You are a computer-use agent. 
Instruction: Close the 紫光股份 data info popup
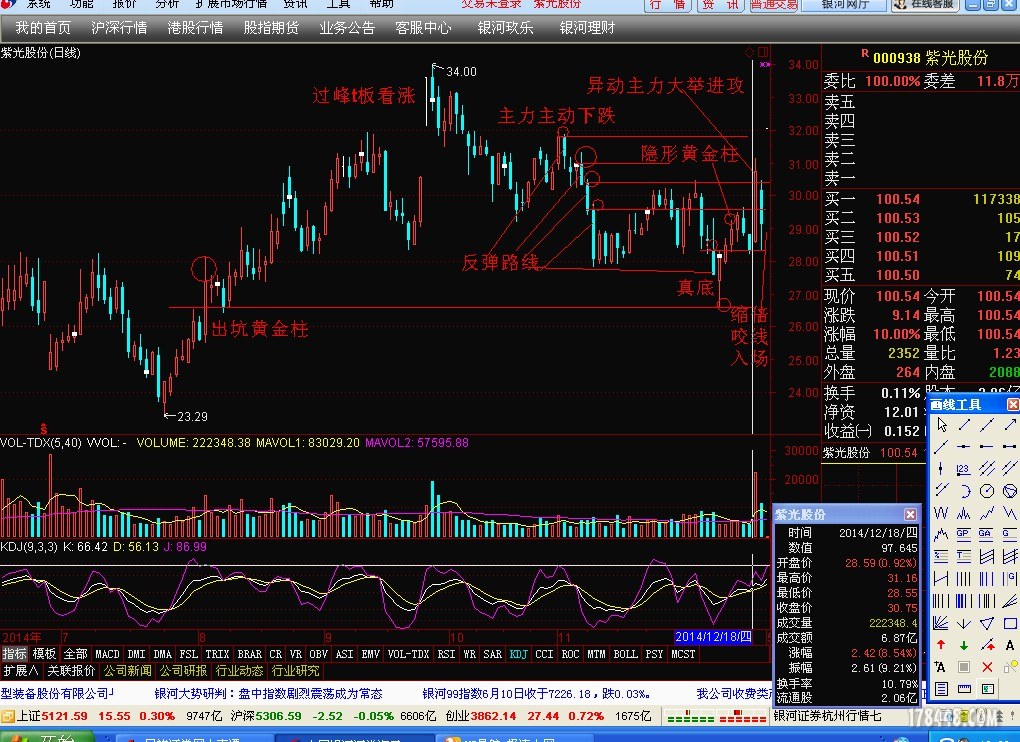[x=911, y=514]
